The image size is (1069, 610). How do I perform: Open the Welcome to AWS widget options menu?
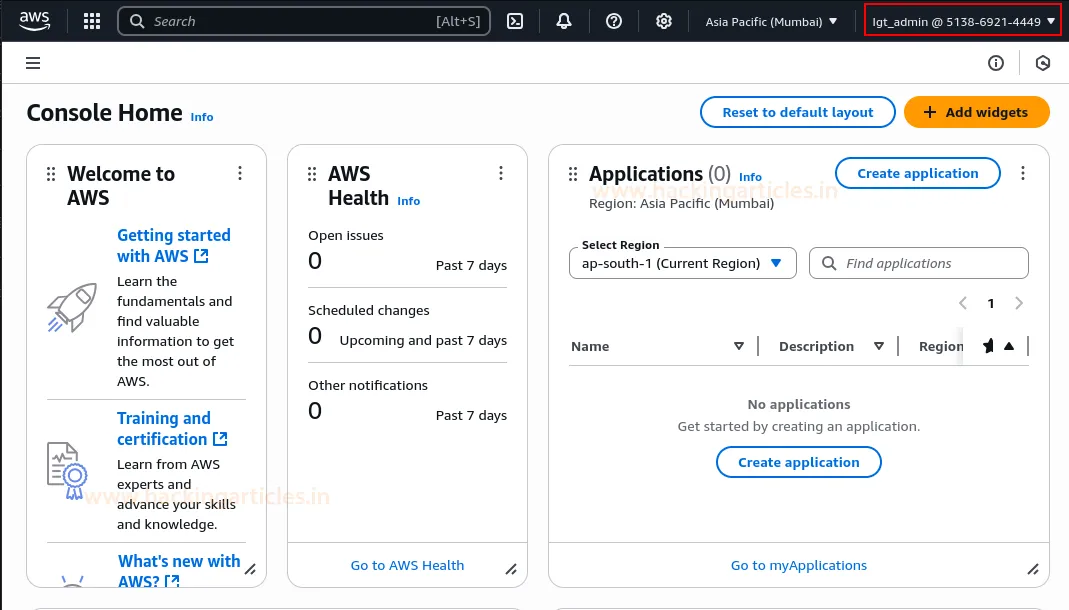(240, 173)
